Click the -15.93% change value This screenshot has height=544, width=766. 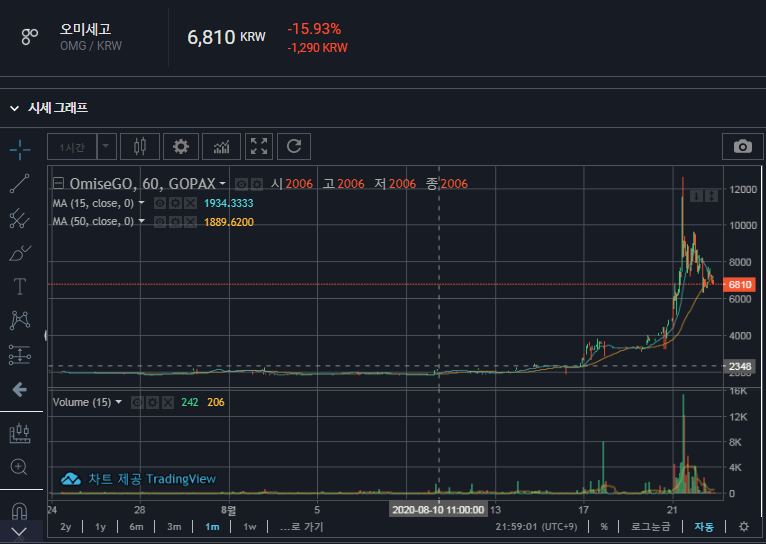point(314,29)
